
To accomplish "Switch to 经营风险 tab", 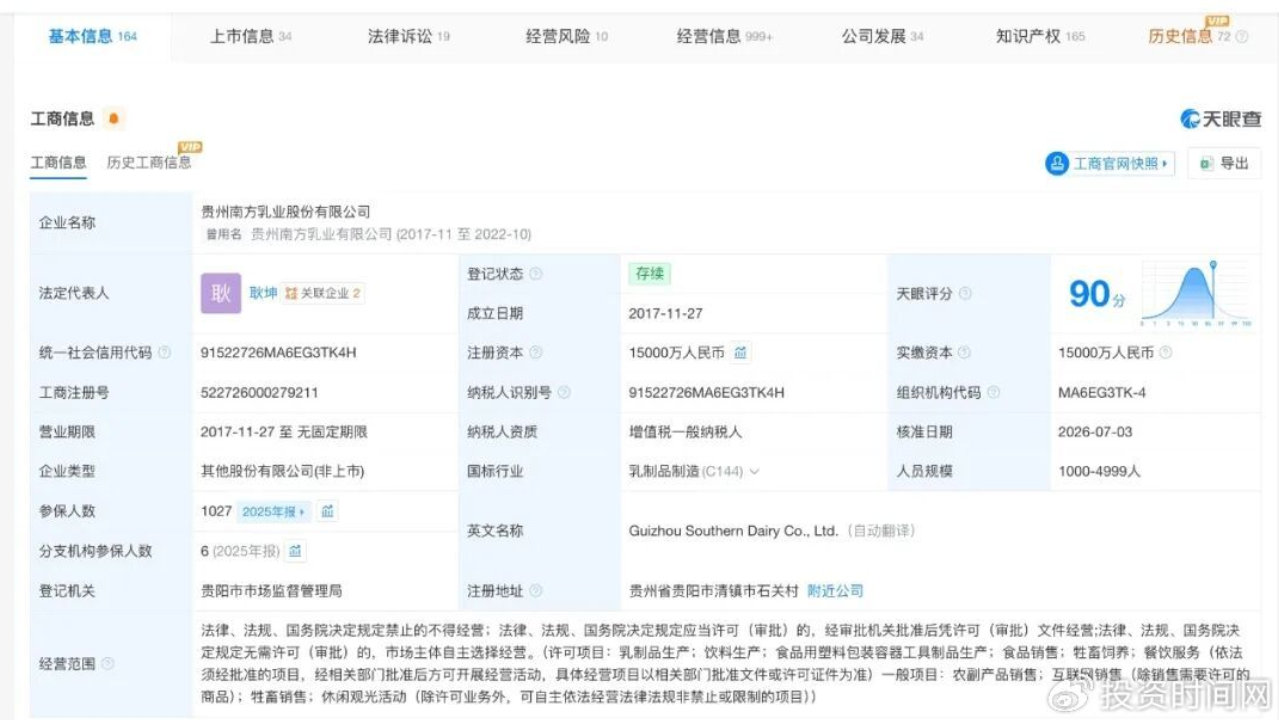I will pos(567,37).
